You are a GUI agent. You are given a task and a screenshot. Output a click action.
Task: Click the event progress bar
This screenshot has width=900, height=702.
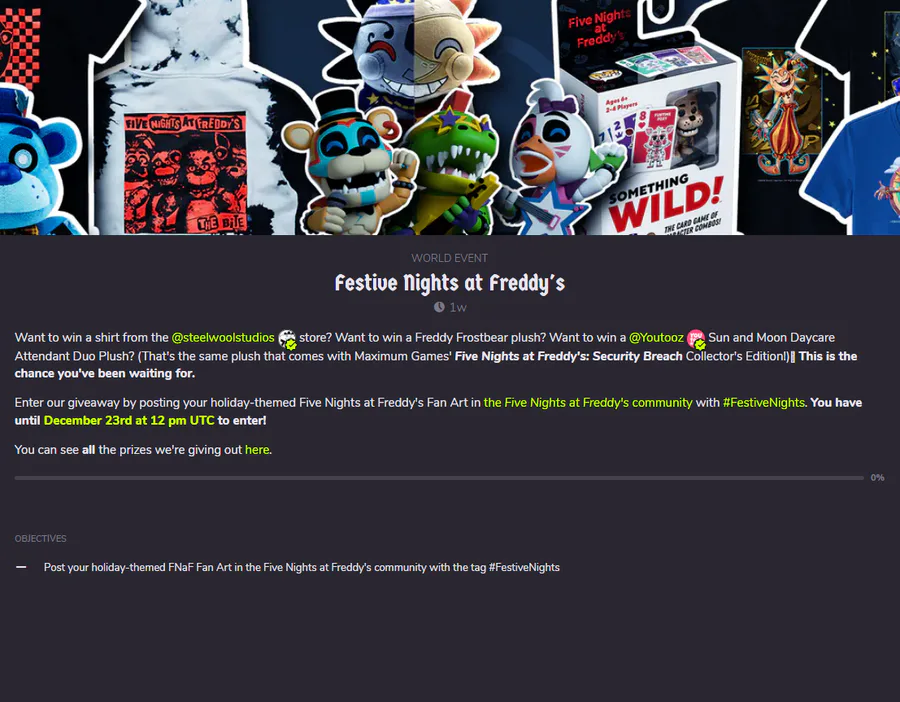439,478
